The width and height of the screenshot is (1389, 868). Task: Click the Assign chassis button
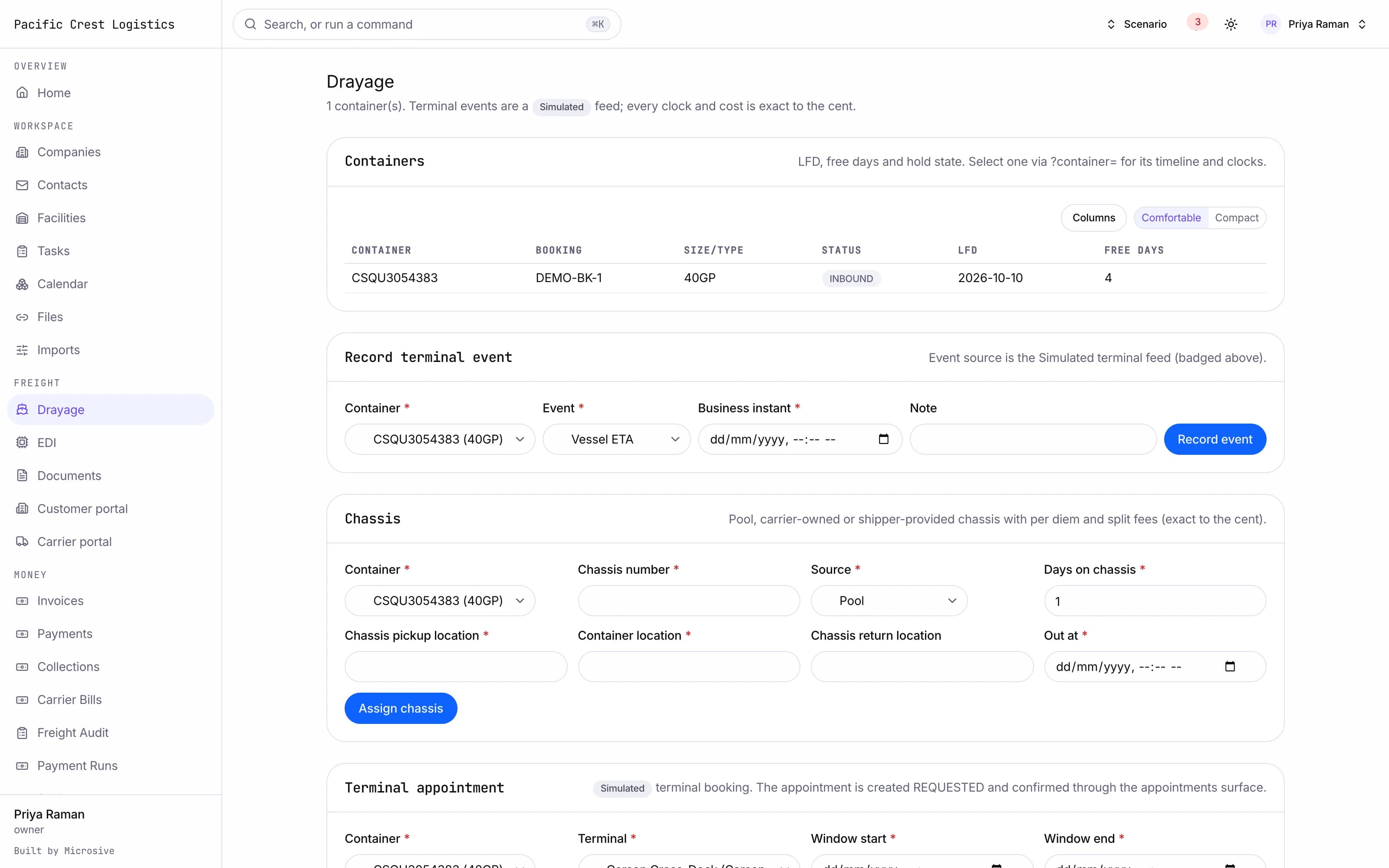click(401, 708)
